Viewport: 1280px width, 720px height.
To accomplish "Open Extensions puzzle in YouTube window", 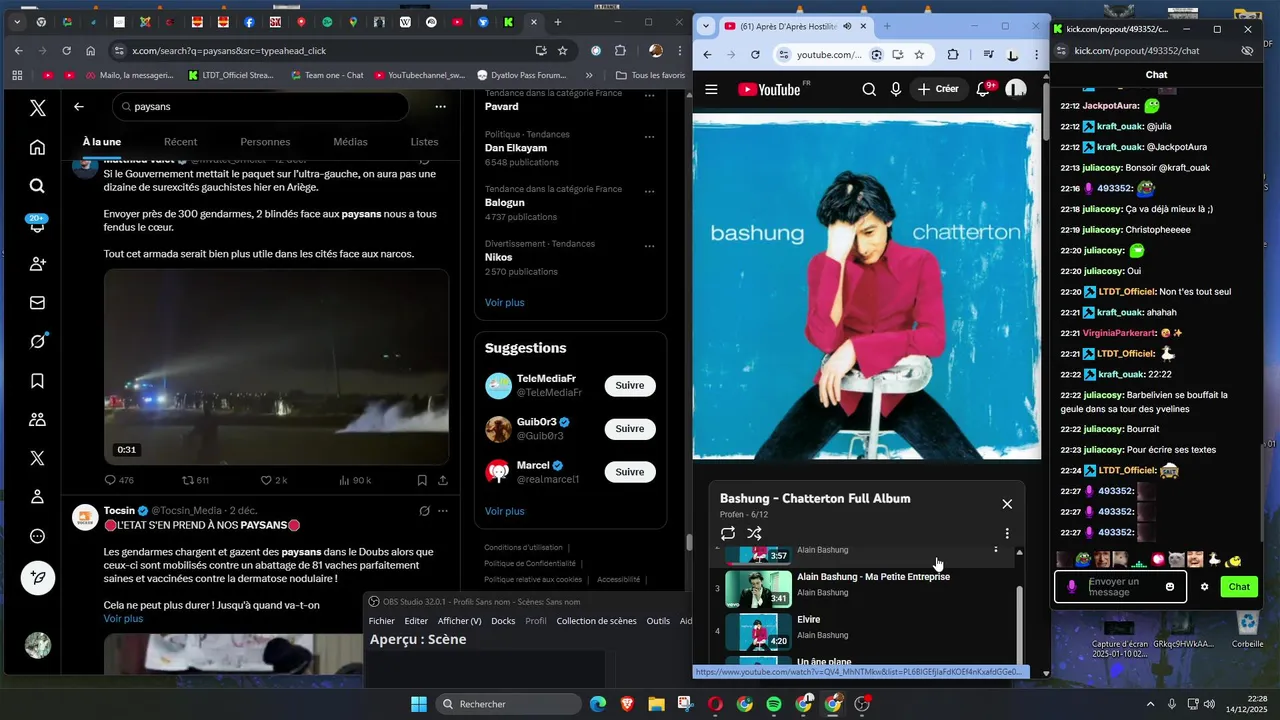I will pyautogui.click(x=952, y=54).
